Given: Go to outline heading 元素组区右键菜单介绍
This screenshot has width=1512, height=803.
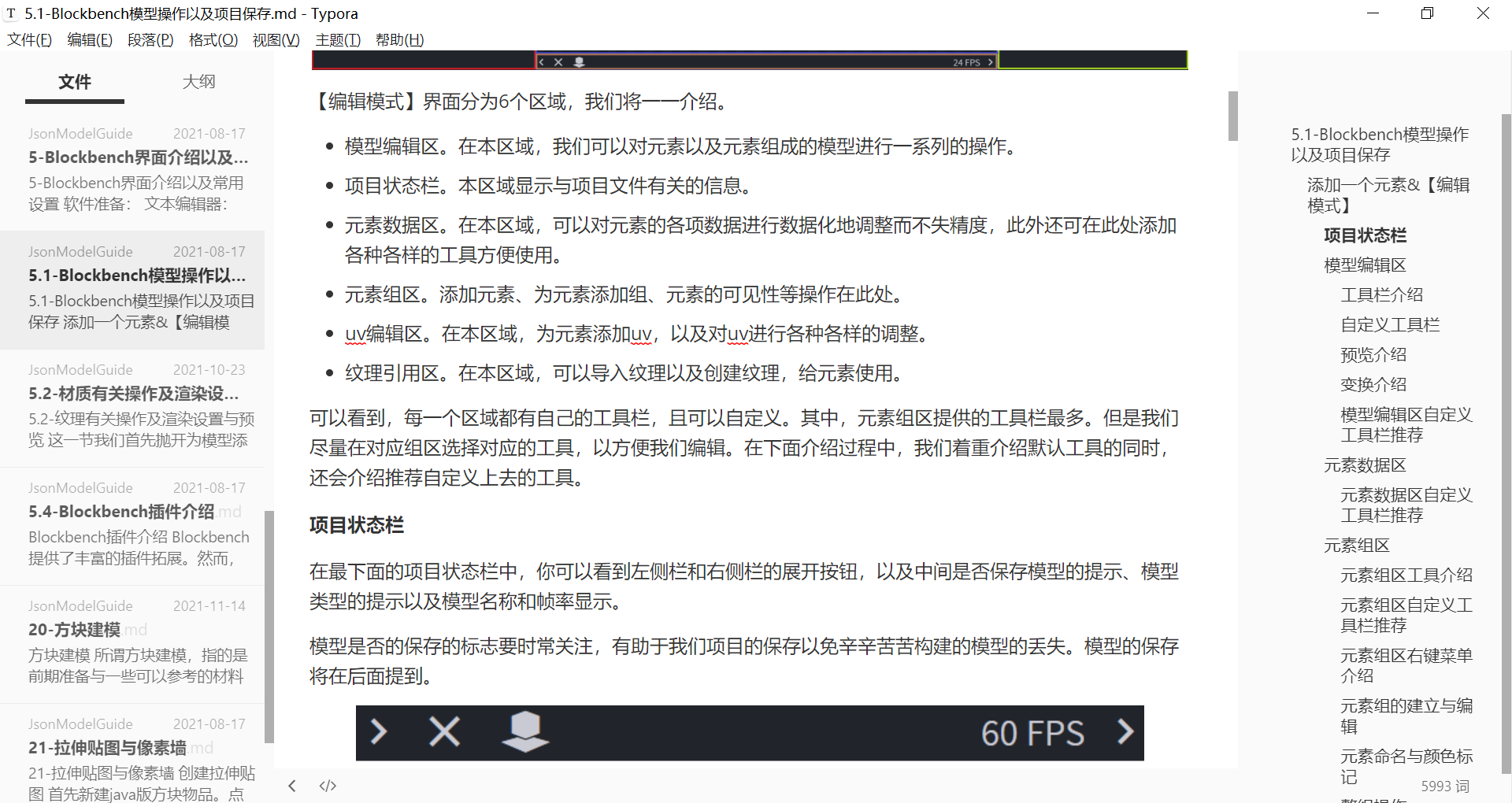Looking at the screenshot, I should tap(1406, 666).
